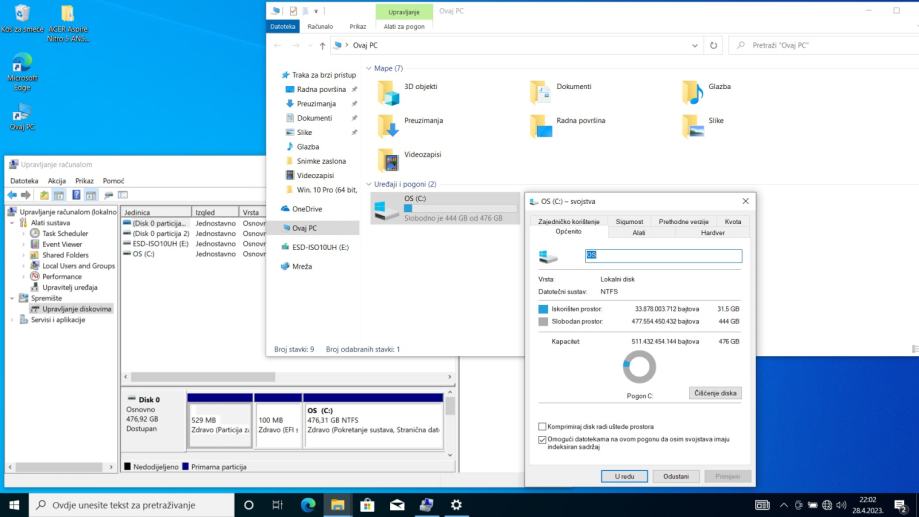The width and height of the screenshot is (919, 517).
Task: Expand Local Users and Groups node
Action: [23, 266]
